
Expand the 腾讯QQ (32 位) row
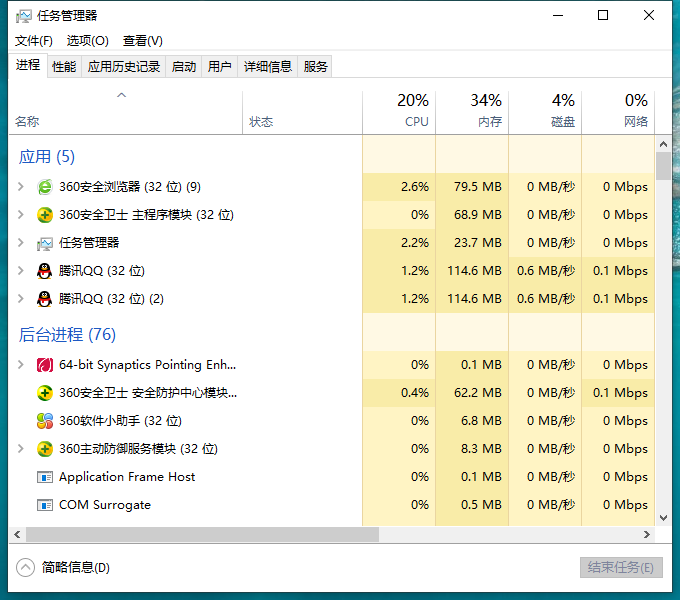tap(20, 271)
